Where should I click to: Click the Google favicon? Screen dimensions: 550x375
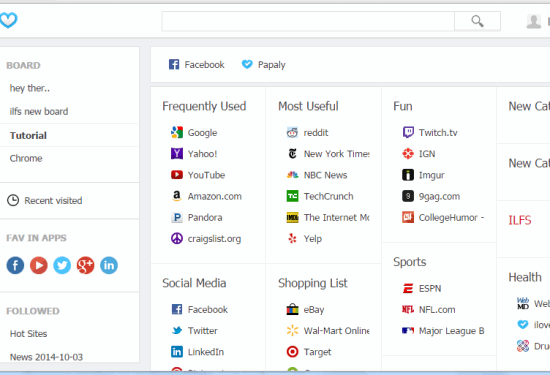coord(177,132)
